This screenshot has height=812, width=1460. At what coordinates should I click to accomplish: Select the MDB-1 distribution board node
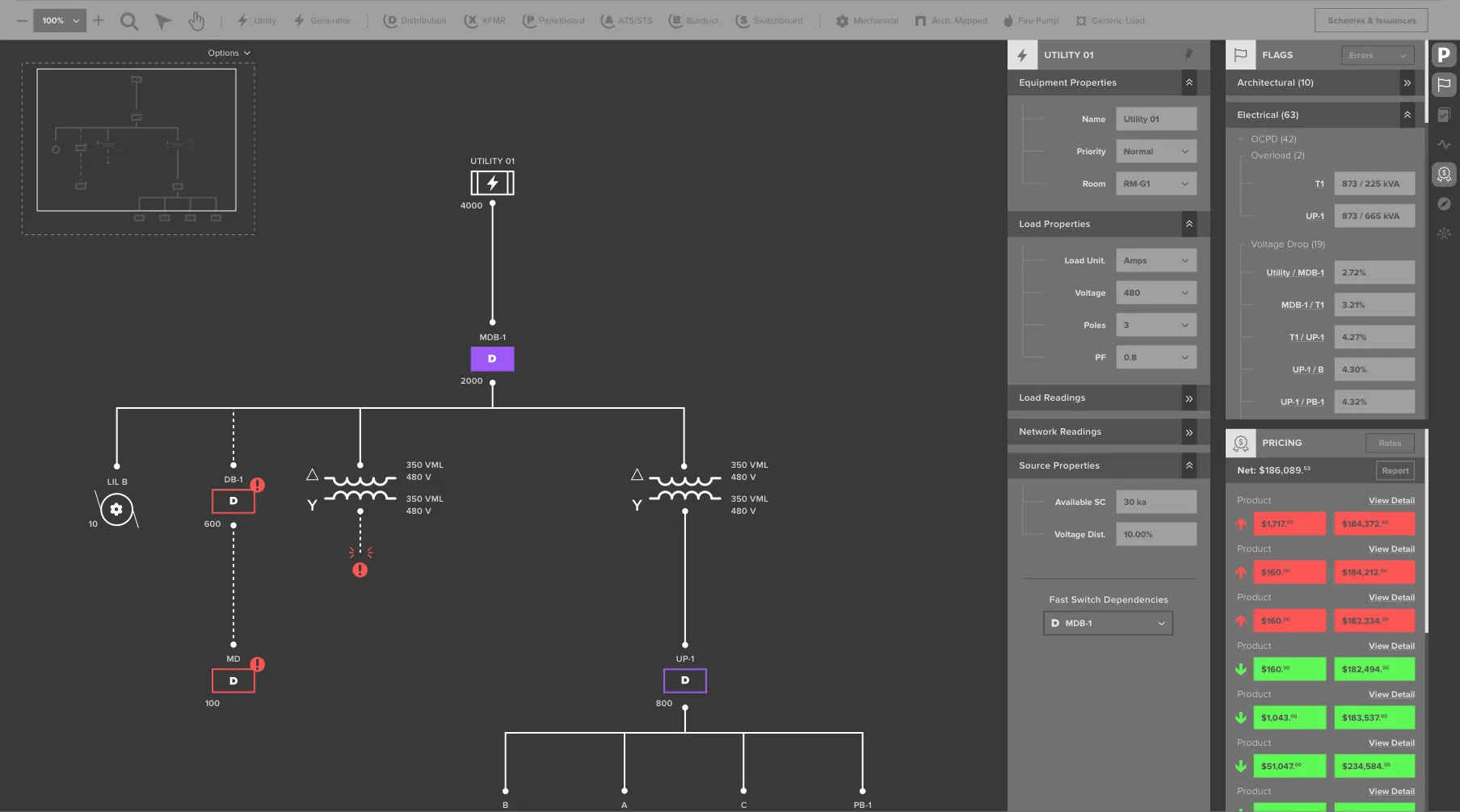tap(492, 359)
